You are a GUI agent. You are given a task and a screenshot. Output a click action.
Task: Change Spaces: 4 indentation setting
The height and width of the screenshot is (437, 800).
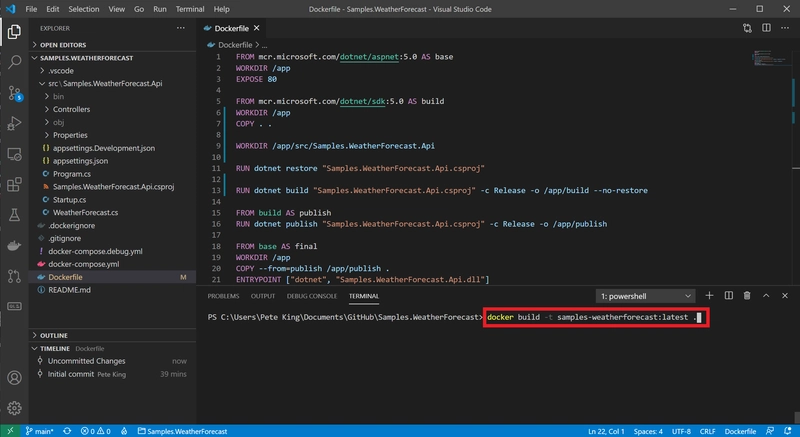pos(648,431)
